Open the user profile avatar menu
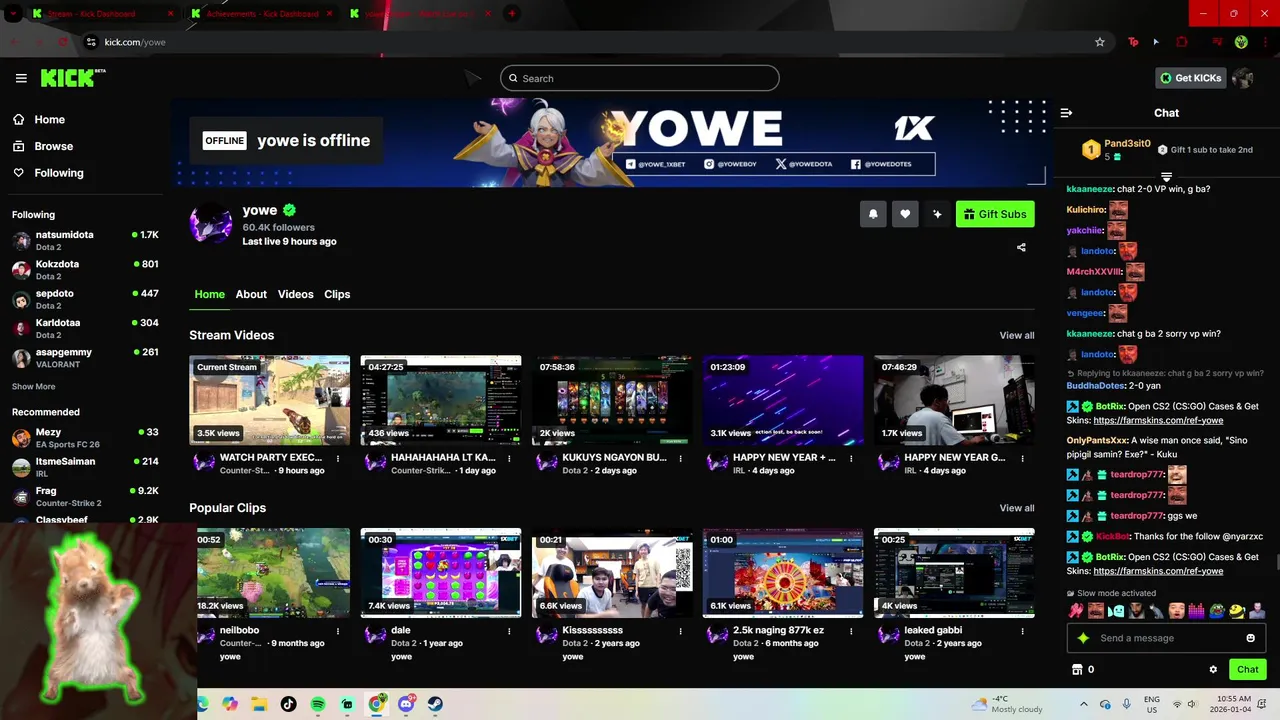The height and width of the screenshot is (720, 1280). pos(1243,78)
